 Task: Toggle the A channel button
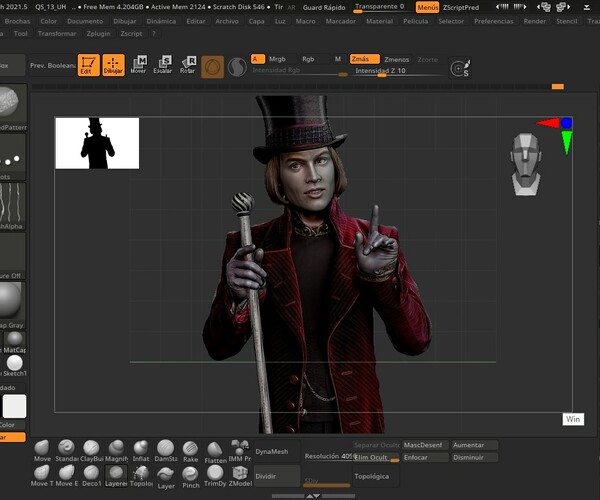[x=258, y=59]
